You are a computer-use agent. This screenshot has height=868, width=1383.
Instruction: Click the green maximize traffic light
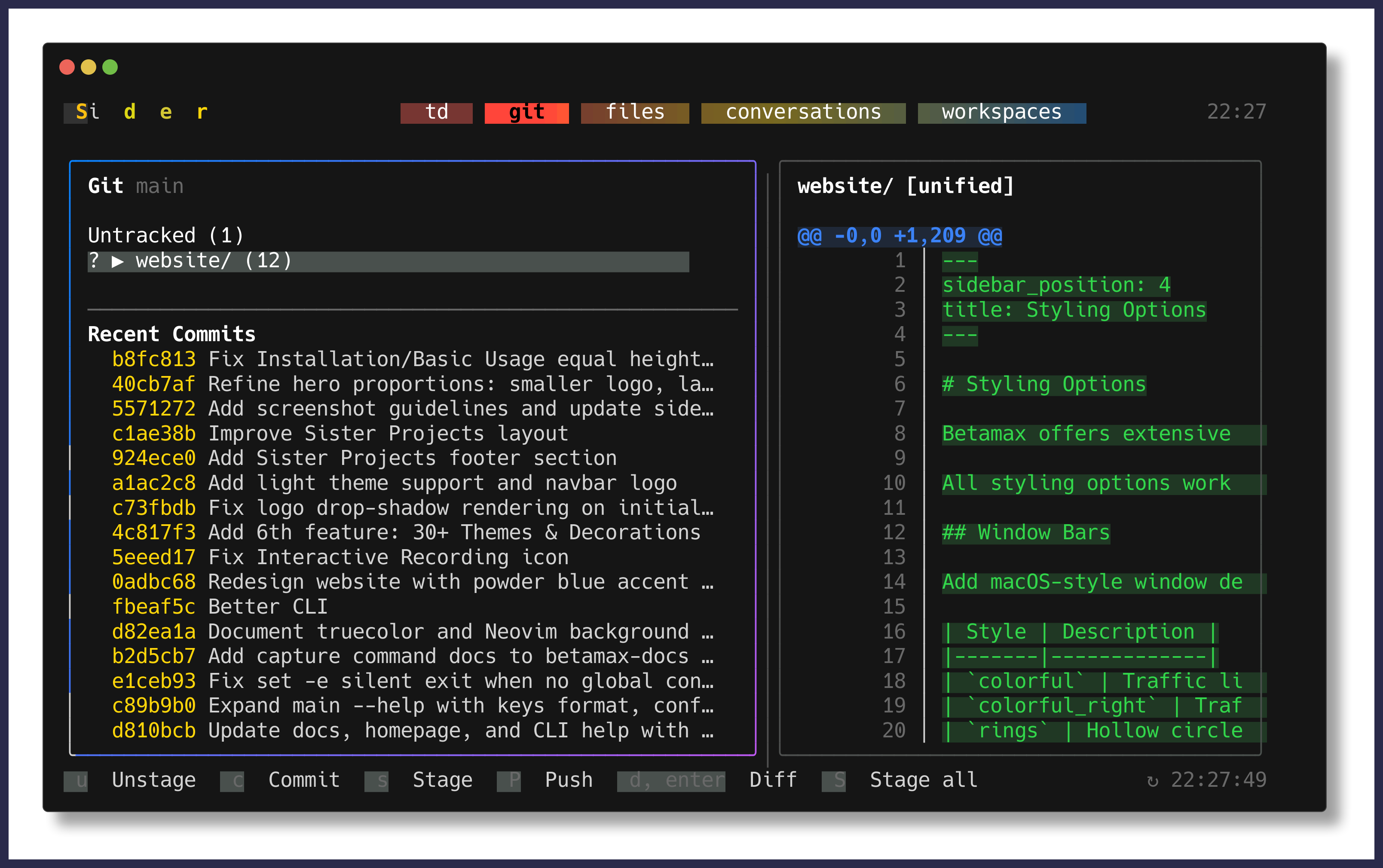tap(110, 67)
